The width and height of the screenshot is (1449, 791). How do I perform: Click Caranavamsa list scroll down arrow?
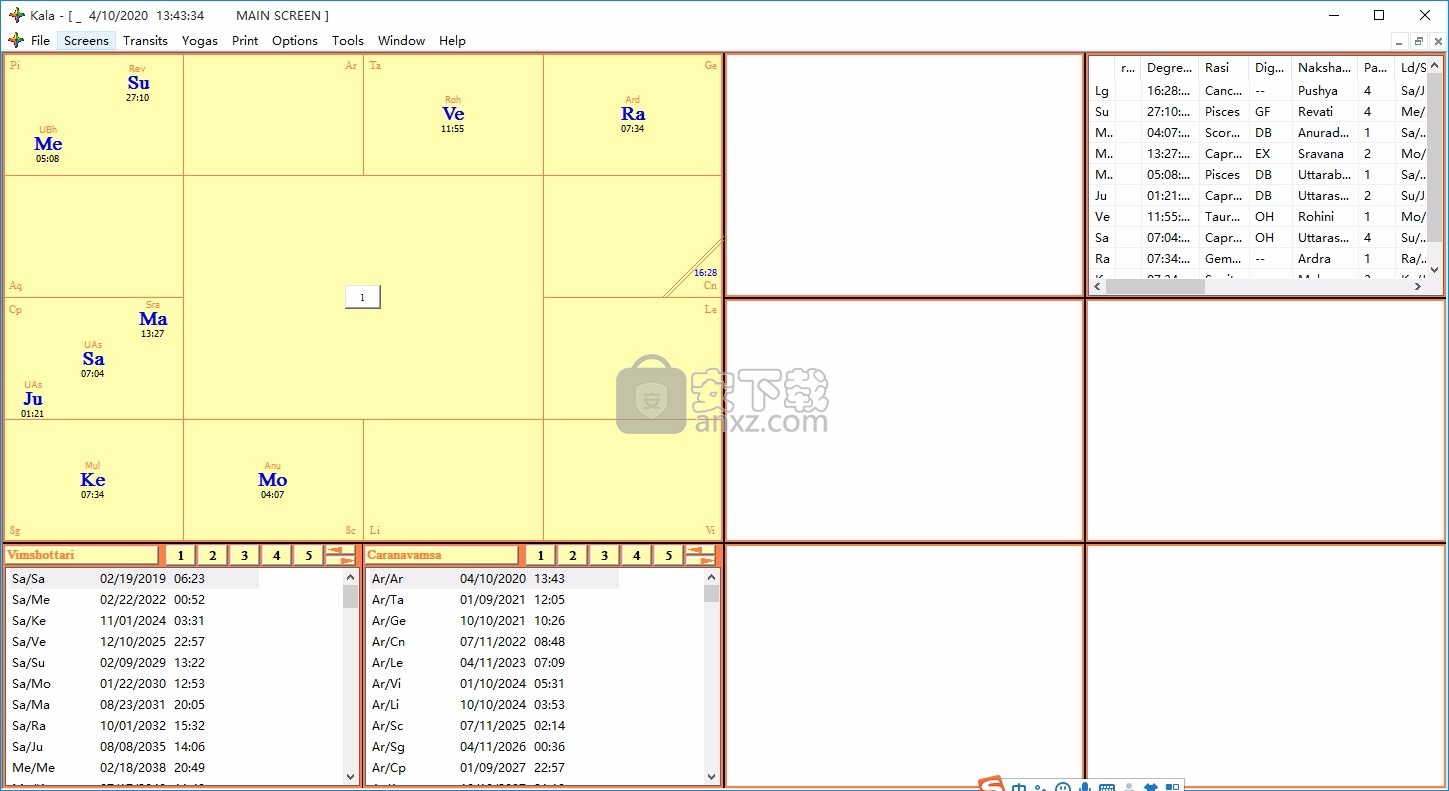[x=711, y=777]
